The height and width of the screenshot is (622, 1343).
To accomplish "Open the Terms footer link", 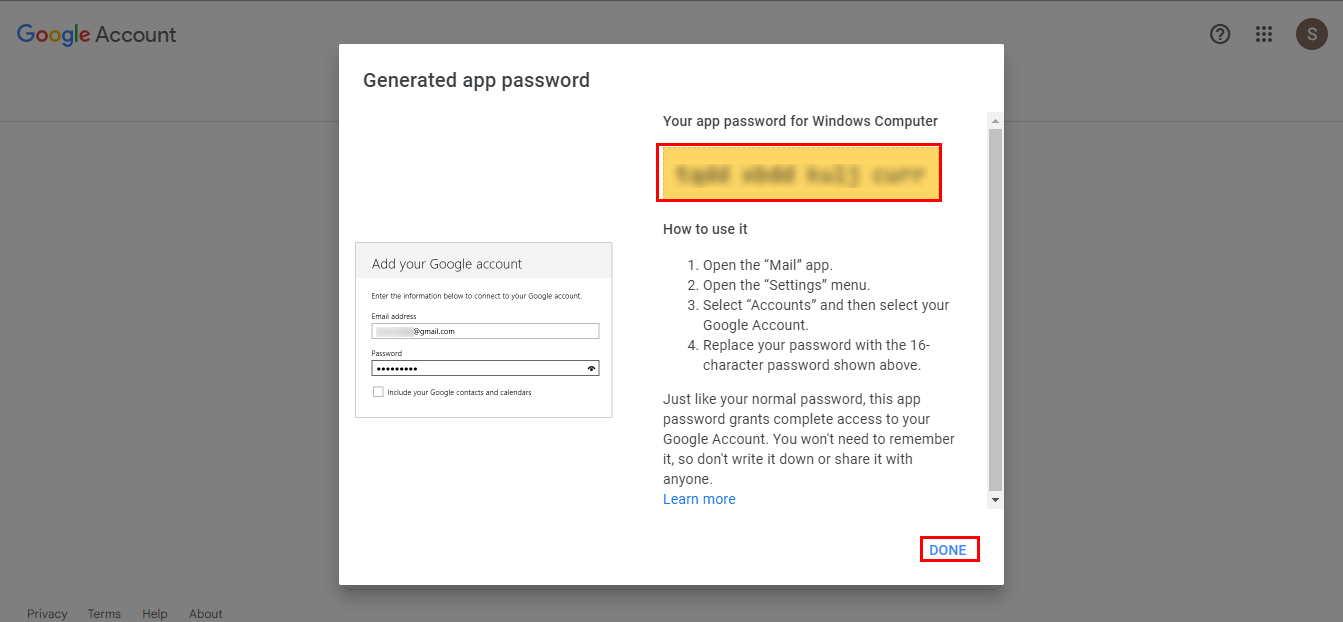I will pyautogui.click(x=104, y=613).
